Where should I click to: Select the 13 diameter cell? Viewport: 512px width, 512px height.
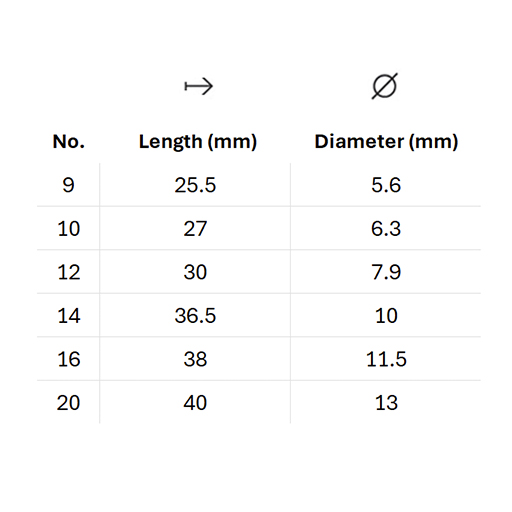pyautogui.click(x=386, y=403)
